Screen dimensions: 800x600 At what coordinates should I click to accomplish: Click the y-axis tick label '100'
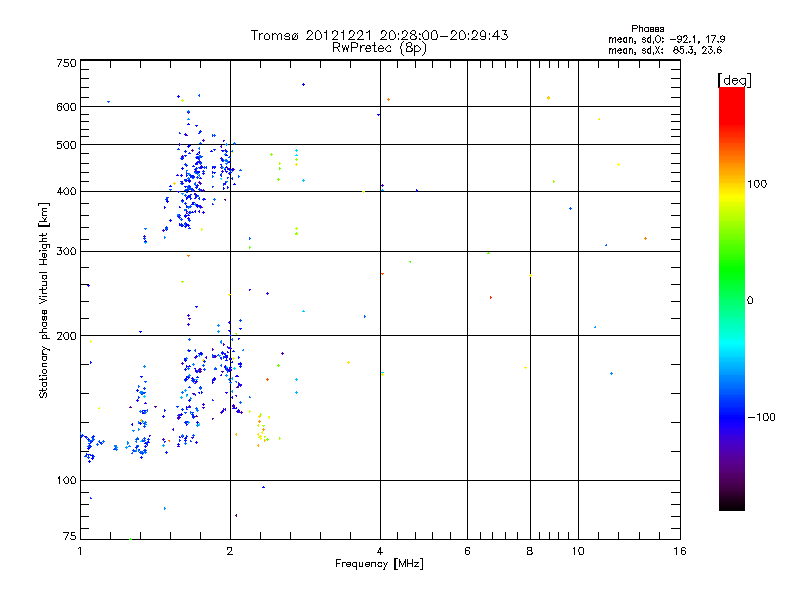point(66,480)
